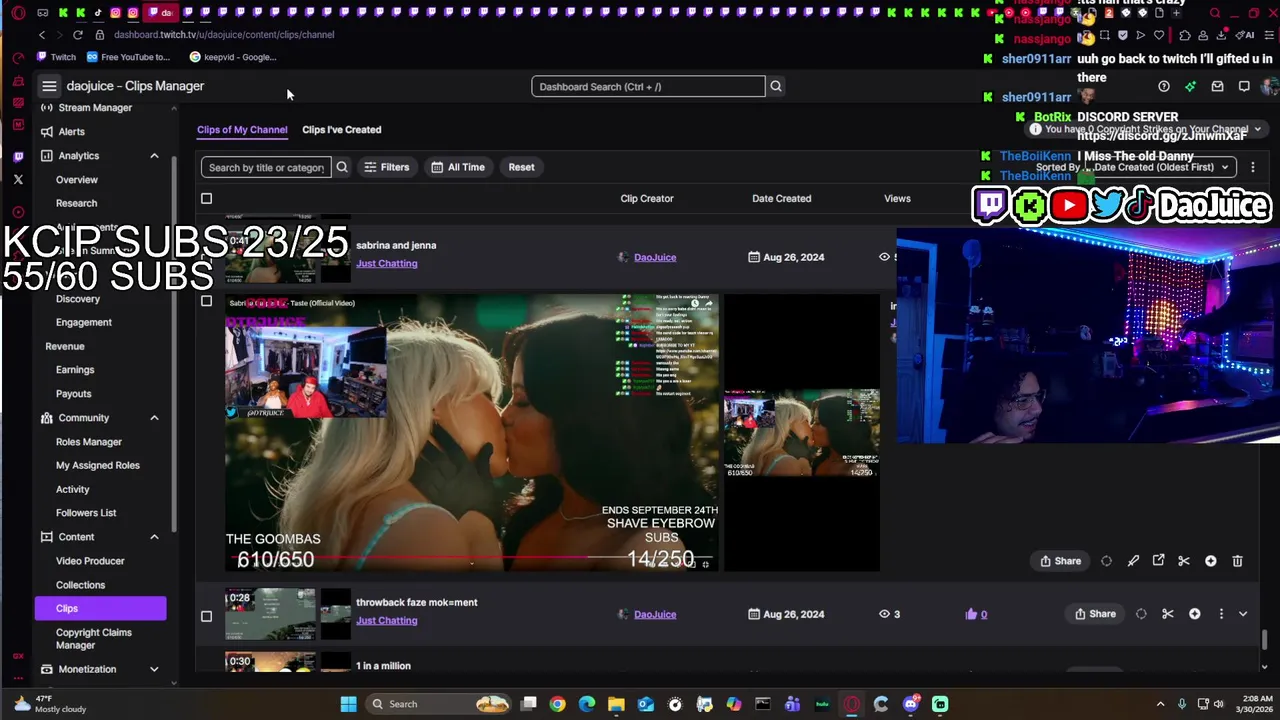Click the Windows Start button
Viewport: 1280px width, 720px height.
click(348, 704)
